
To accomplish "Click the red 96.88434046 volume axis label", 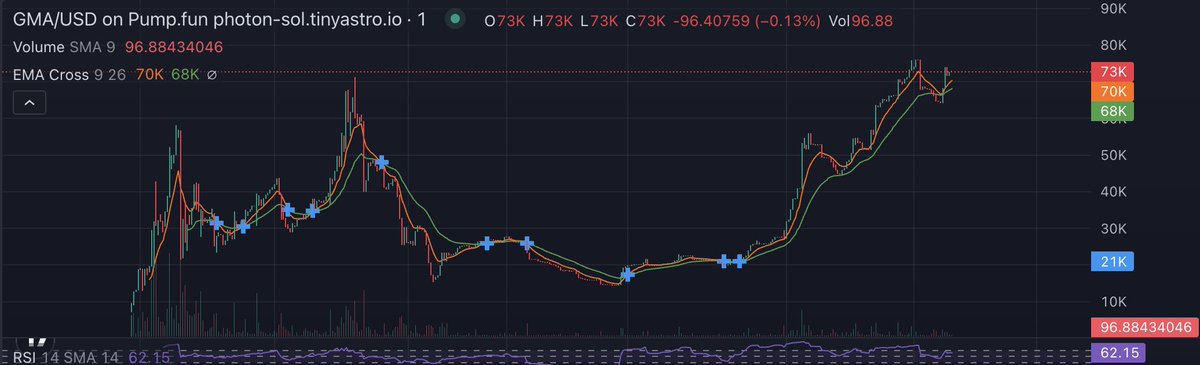I will [x=1145, y=327].
